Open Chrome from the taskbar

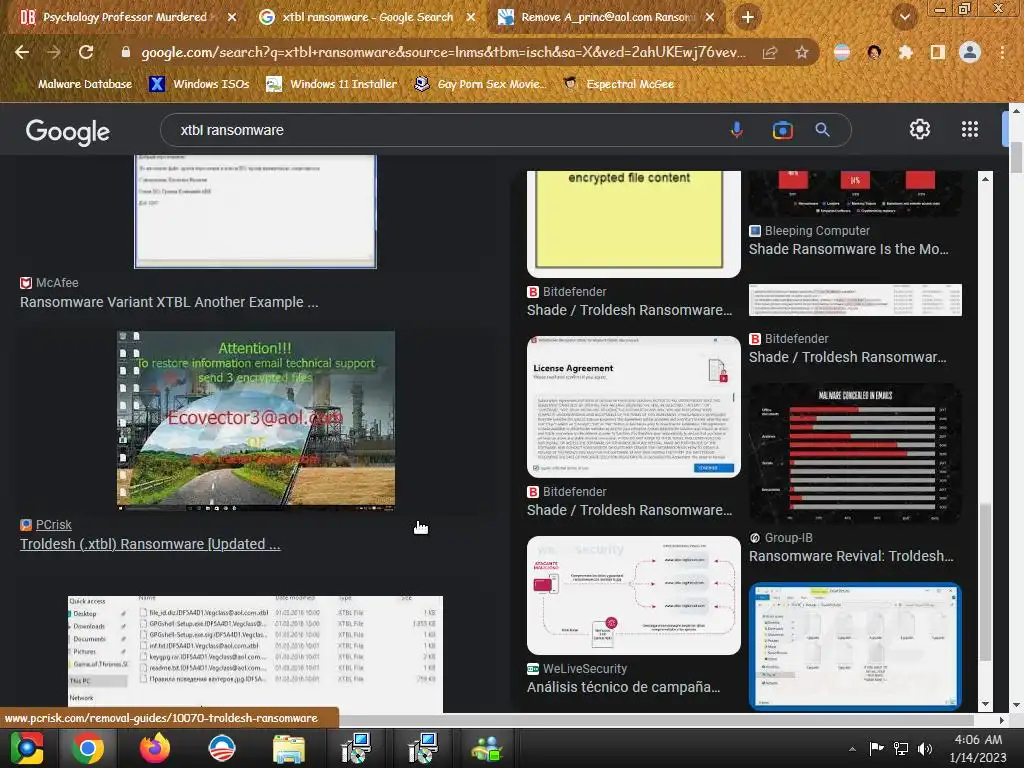[88, 748]
